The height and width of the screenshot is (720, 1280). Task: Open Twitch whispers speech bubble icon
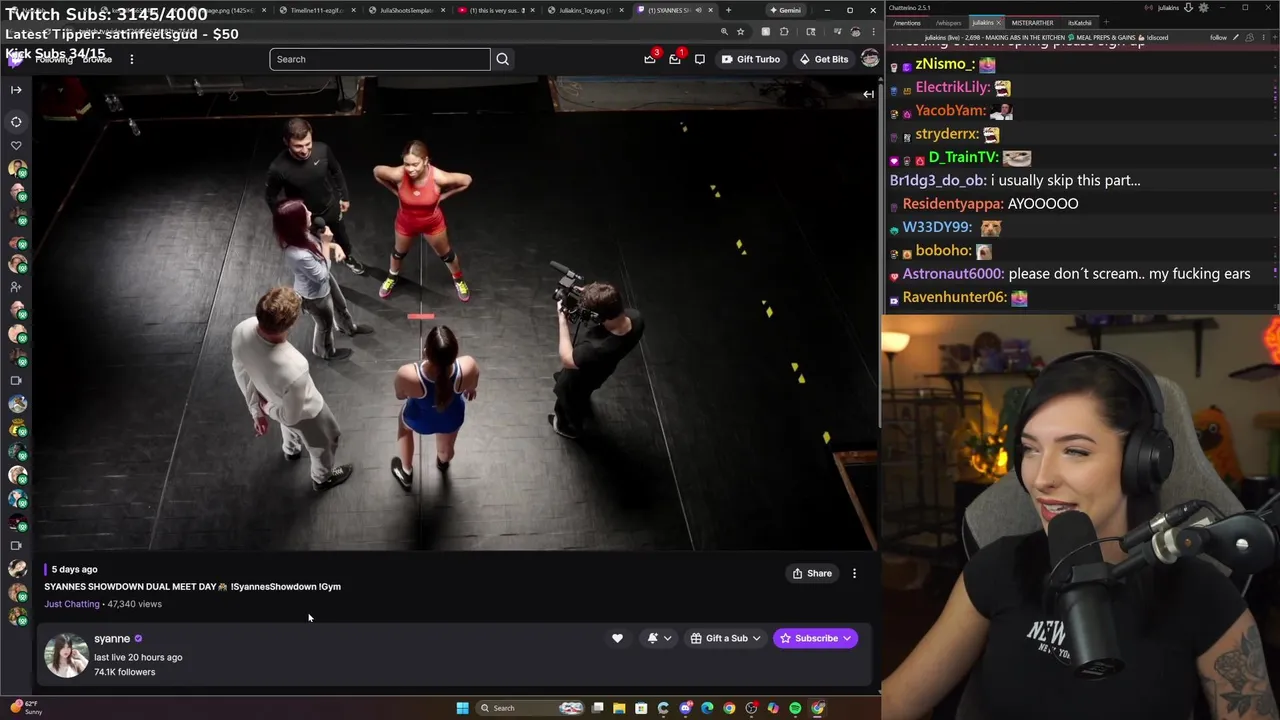click(700, 59)
